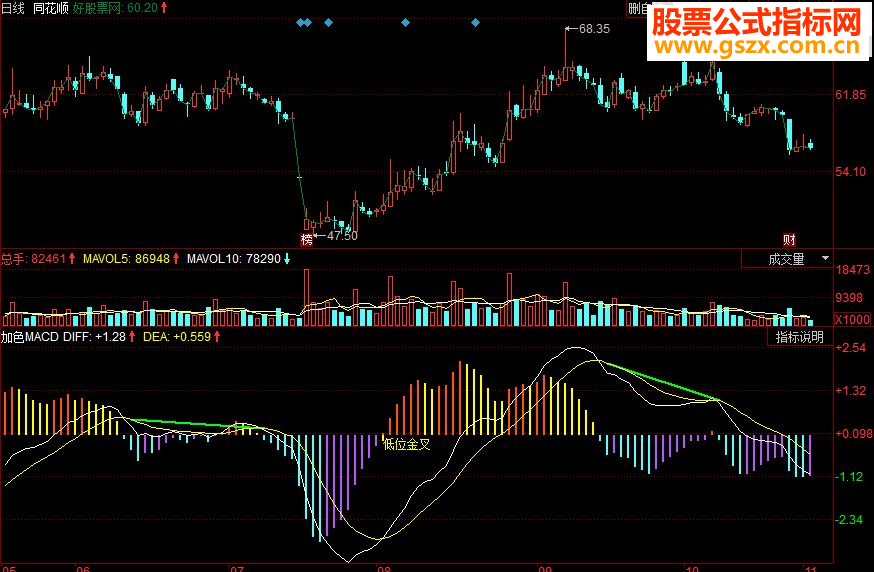The image size is (874, 572).
Task: Click the 61.85 price axis value
Action: pyautogui.click(x=851, y=95)
